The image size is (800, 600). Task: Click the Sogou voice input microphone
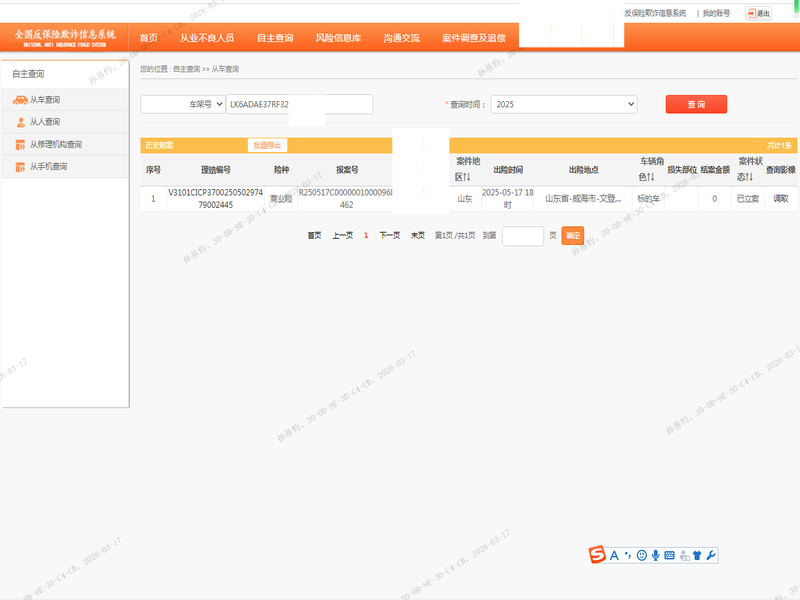(656, 555)
